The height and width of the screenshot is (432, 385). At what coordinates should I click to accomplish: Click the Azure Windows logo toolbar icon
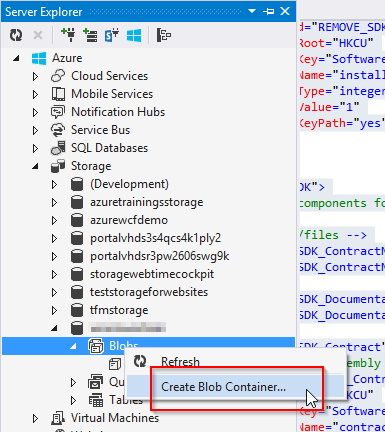[134, 35]
